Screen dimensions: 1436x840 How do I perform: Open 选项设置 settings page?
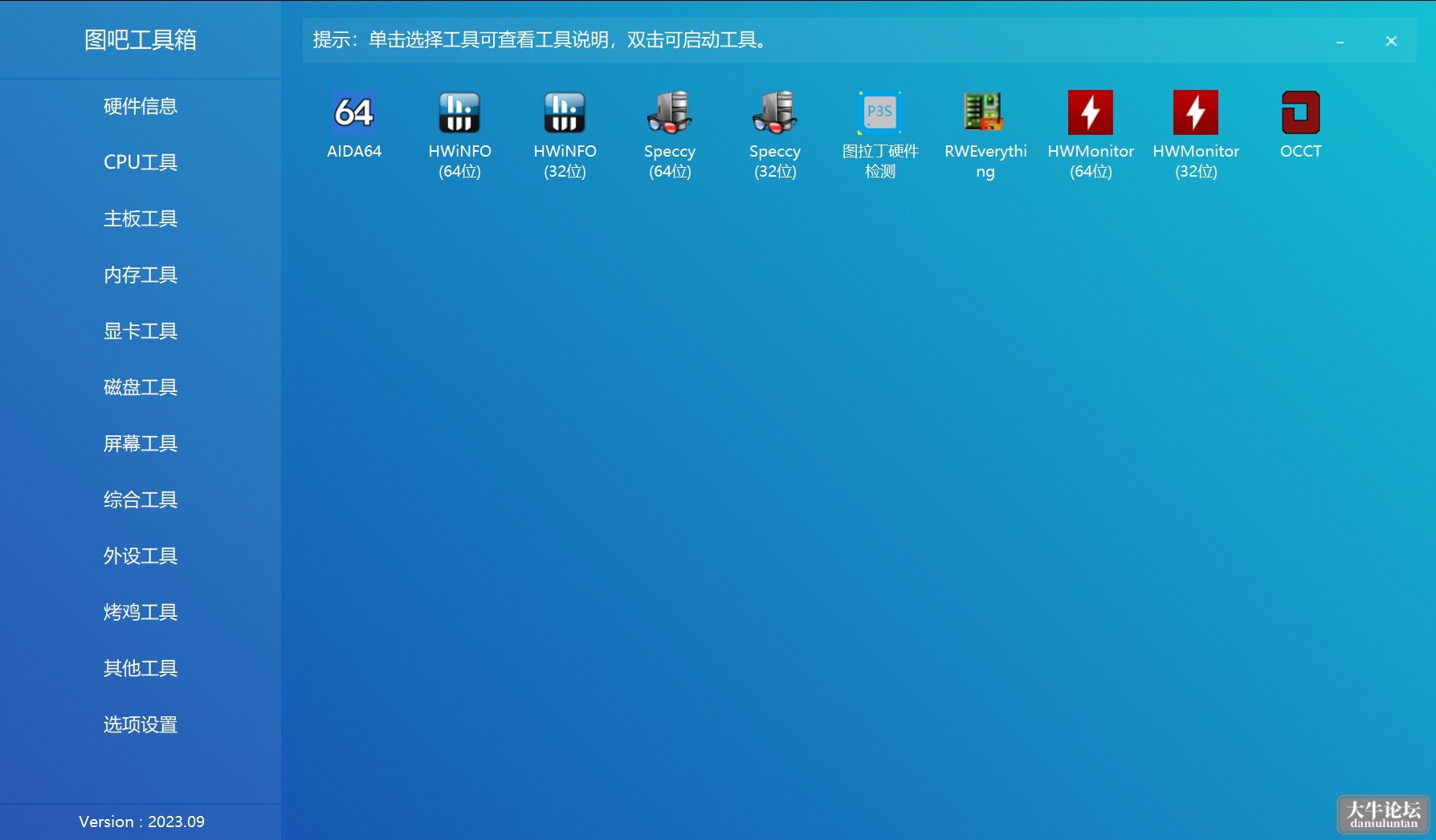141,724
